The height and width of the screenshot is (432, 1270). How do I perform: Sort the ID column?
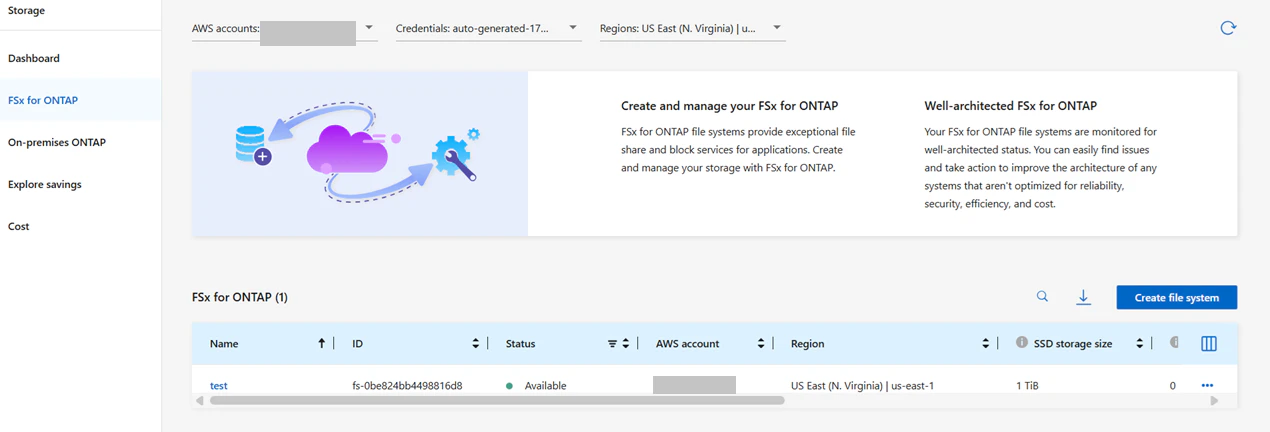476,343
